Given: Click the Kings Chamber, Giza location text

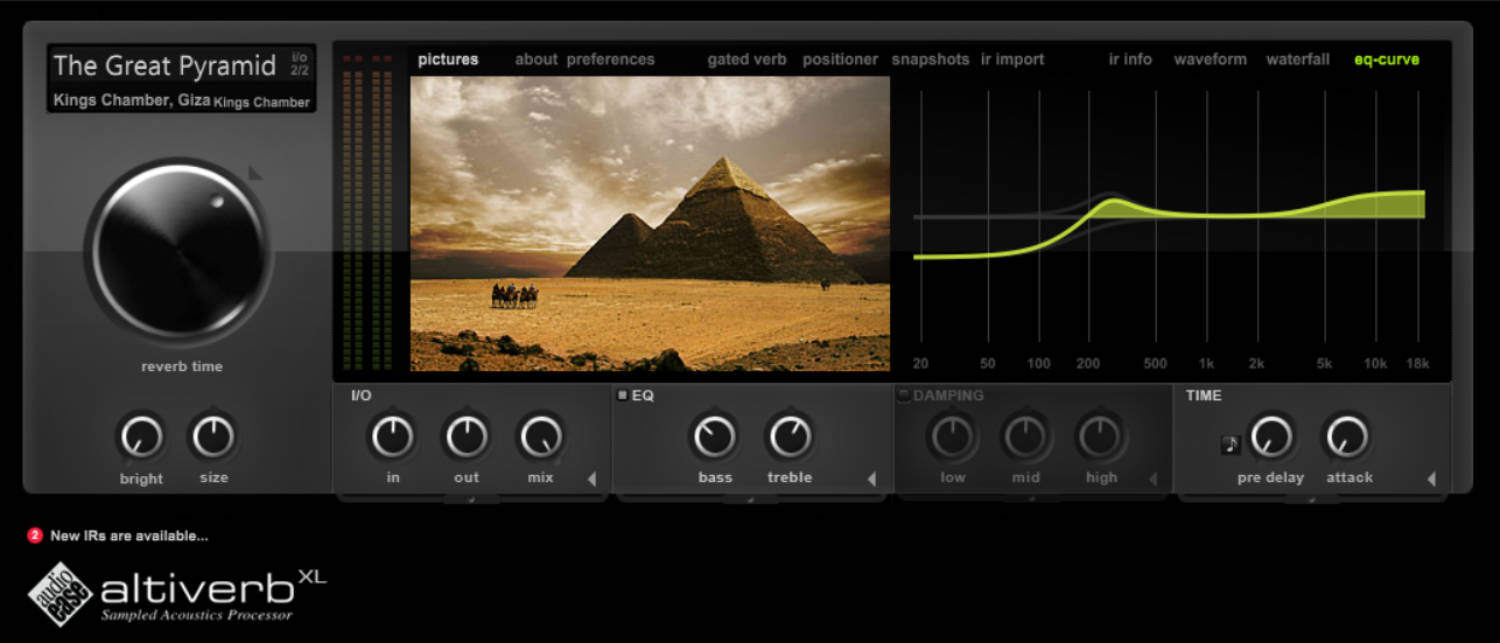Looking at the screenshot, I should [x=131, y=100].
